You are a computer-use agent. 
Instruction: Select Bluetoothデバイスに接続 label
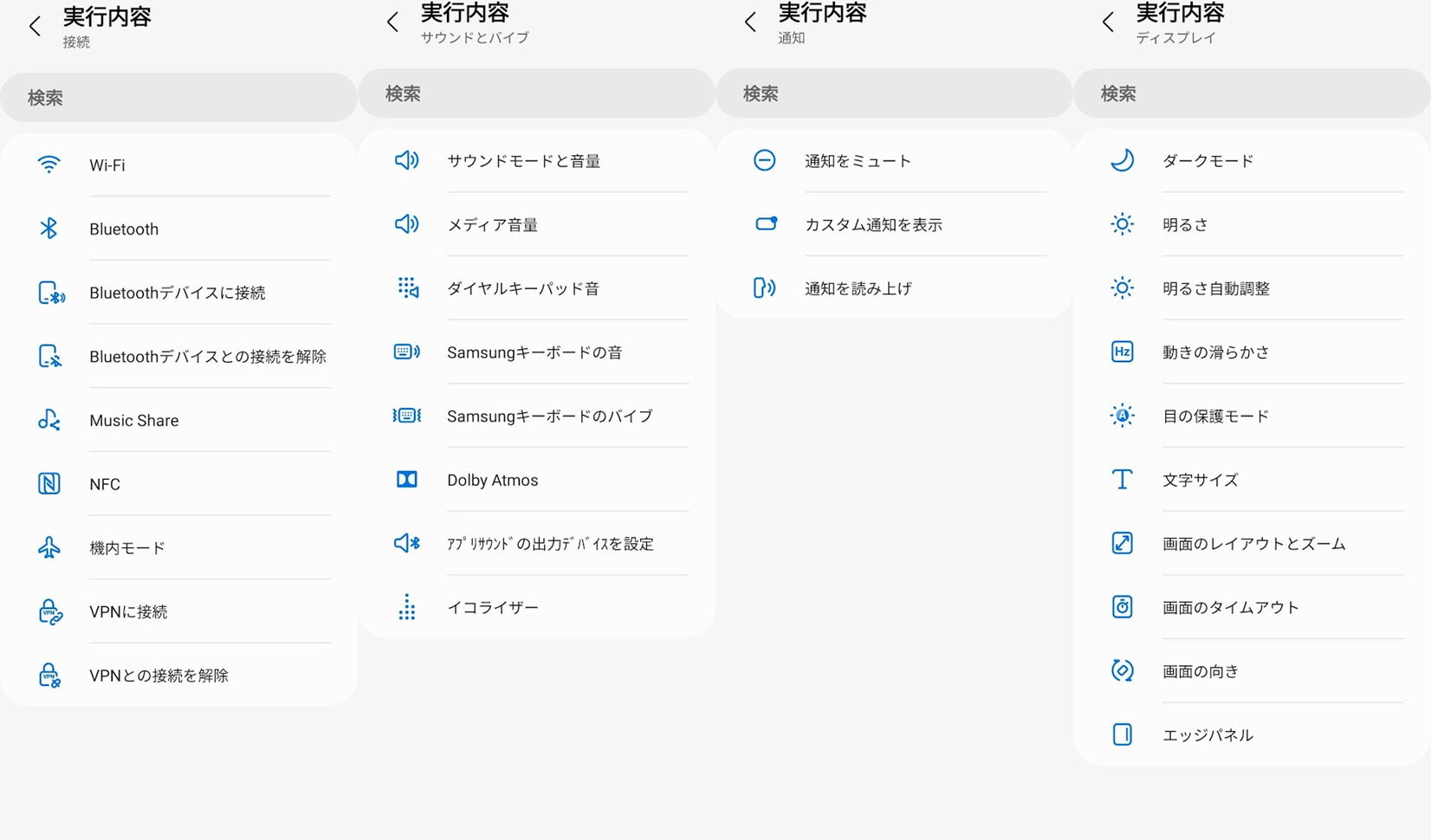tap(178, 293)
